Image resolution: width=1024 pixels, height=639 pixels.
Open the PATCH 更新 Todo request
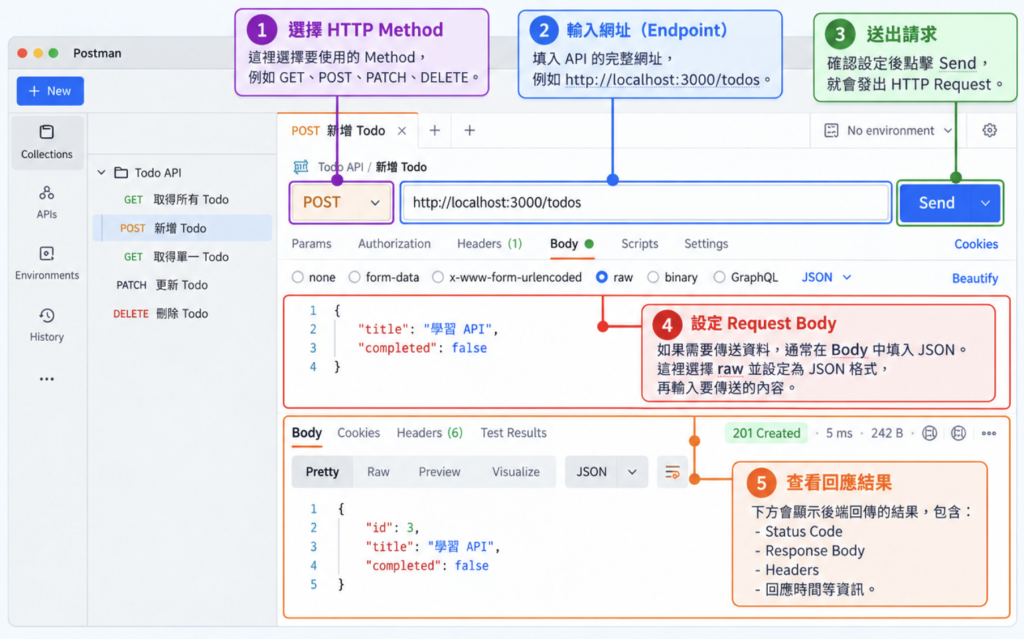tap(183, 285)
